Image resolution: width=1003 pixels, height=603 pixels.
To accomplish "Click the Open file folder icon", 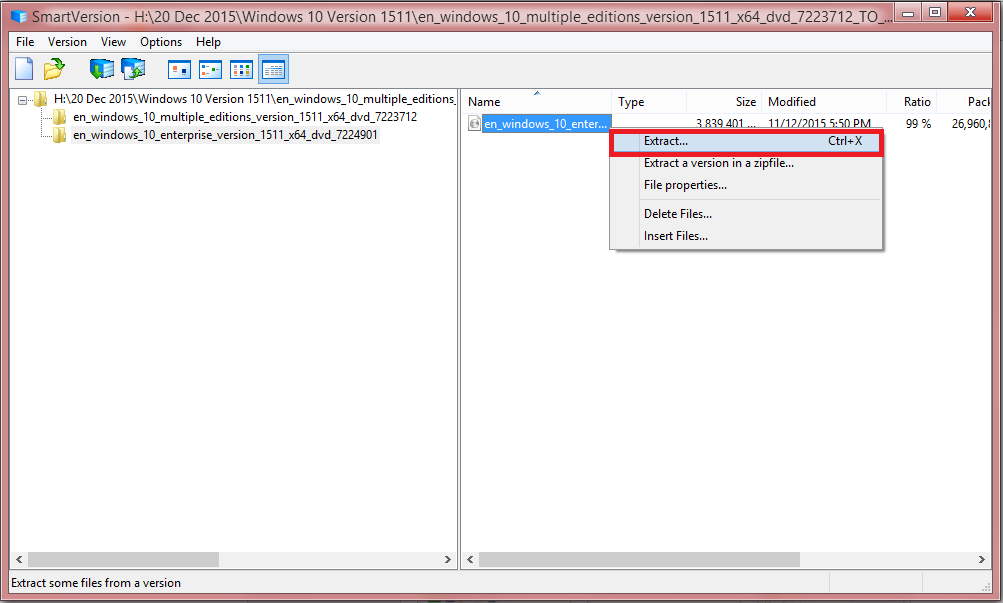I will pyautogui.click(x=54, y=69).
